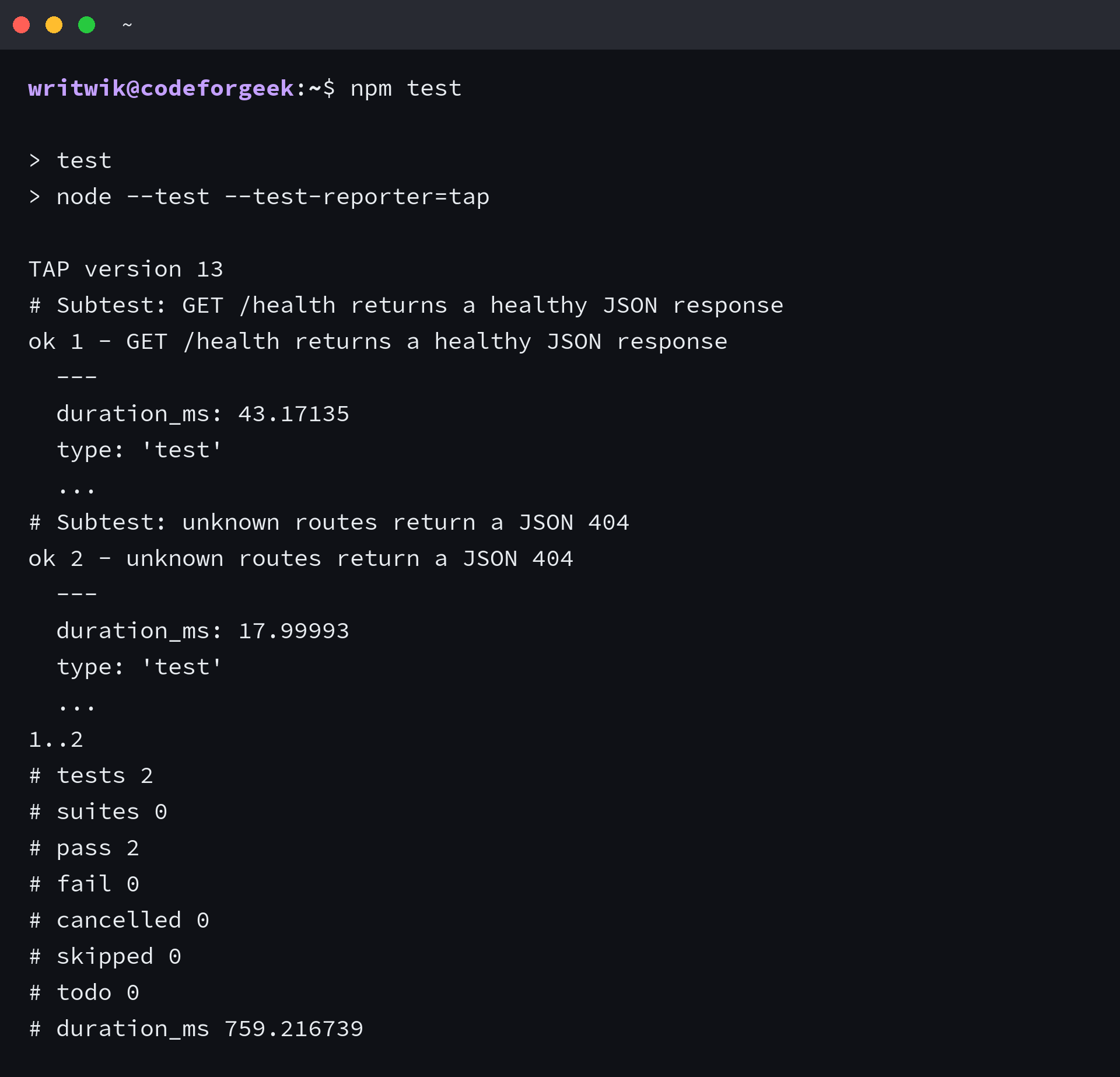Screen dimensions: 1120x1077
Task: Click the writwik@codeforgeek prompt text
Action: (161, 89)
